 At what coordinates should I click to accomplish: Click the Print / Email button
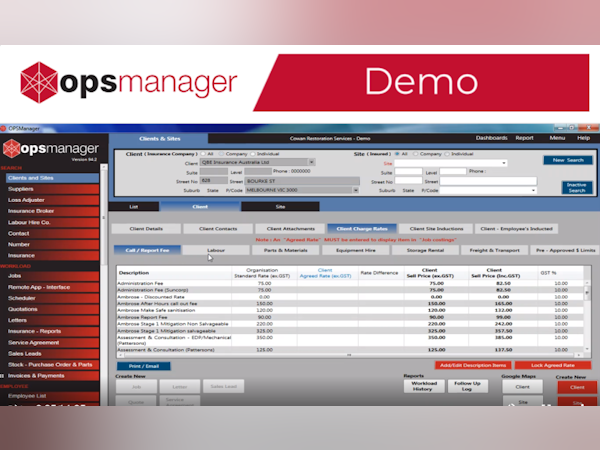point(143,366)
